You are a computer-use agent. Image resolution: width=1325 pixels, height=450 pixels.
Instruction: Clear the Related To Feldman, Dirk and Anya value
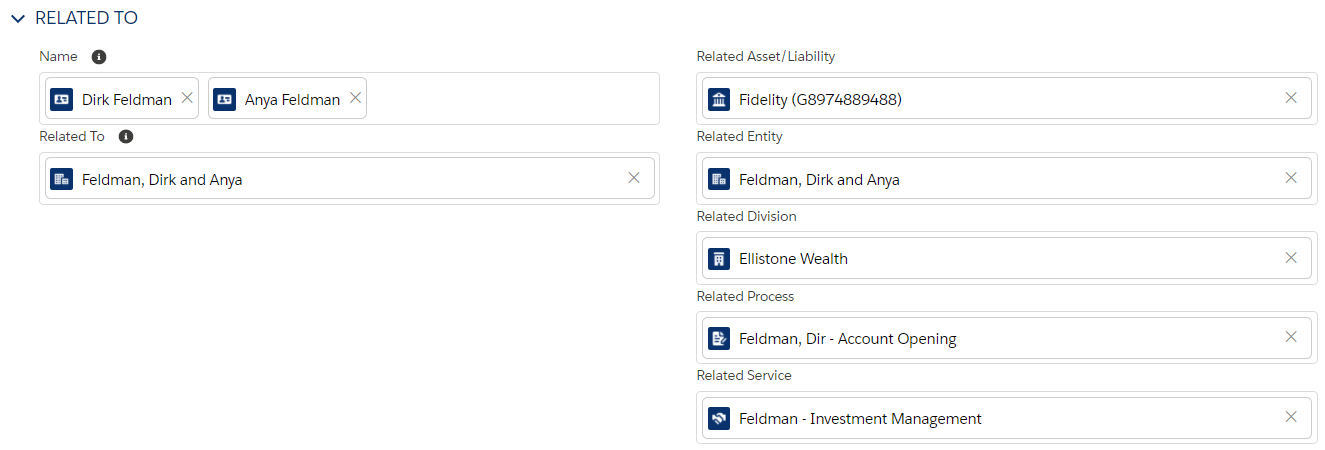633,178
